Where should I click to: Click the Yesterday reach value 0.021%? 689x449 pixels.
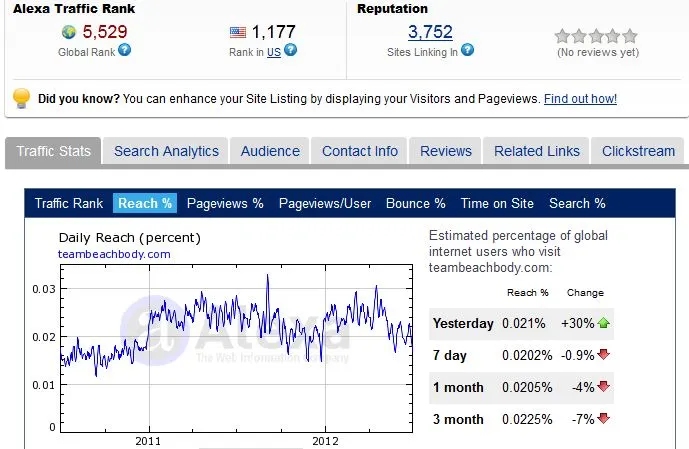coord(524,323)
